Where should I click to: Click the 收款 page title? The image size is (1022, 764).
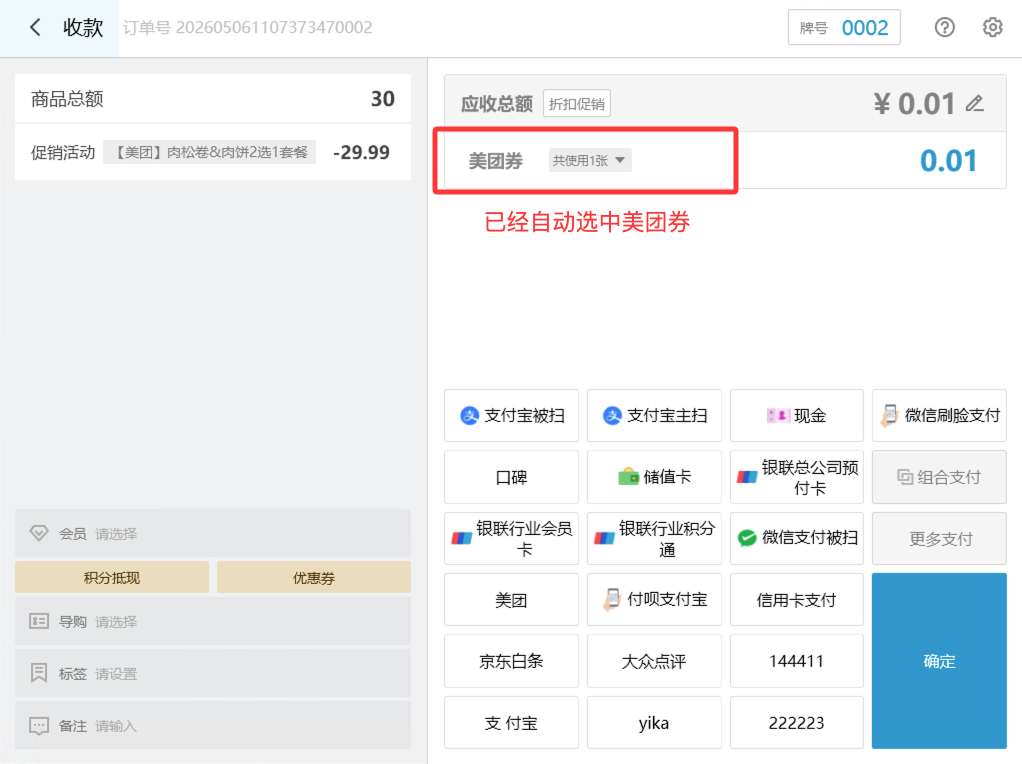[x=83, y=27]
